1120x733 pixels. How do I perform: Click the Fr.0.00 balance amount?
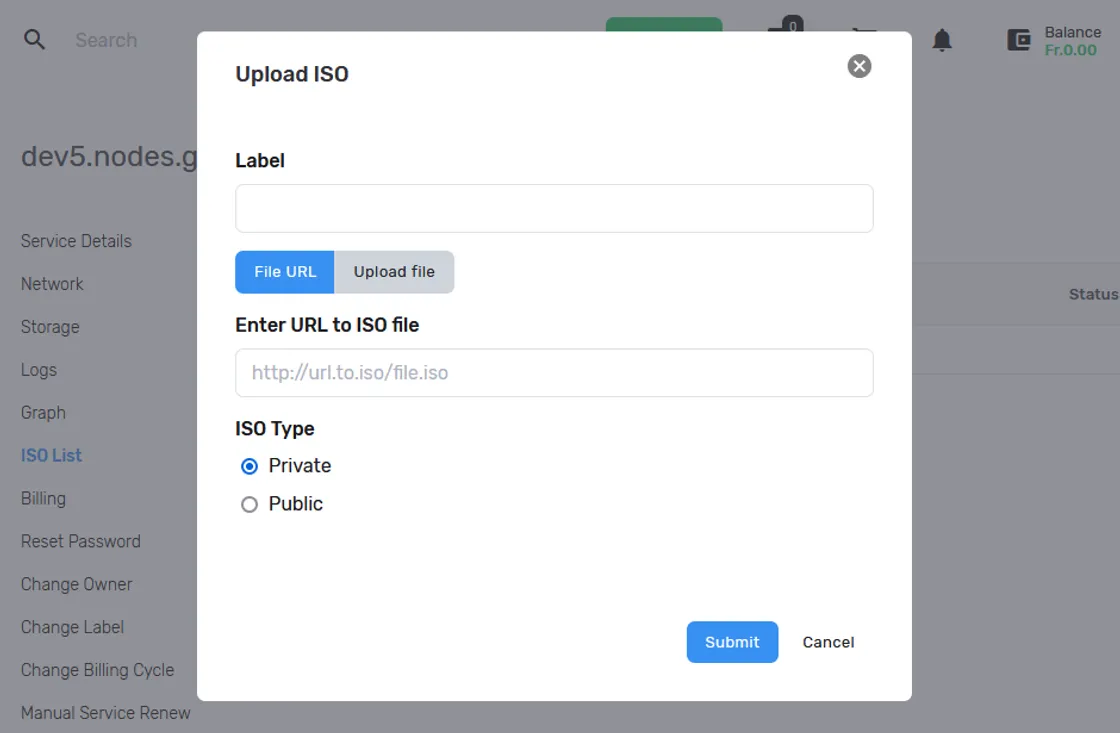1070,51
